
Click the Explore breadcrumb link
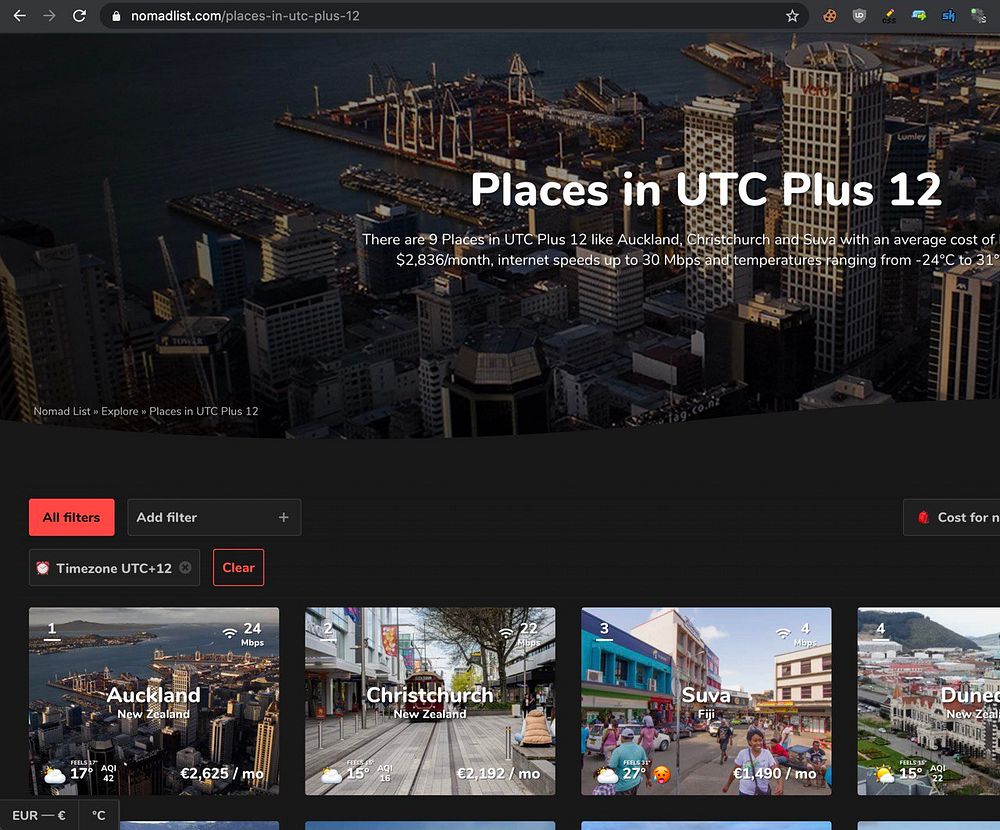tap(119, 411)
